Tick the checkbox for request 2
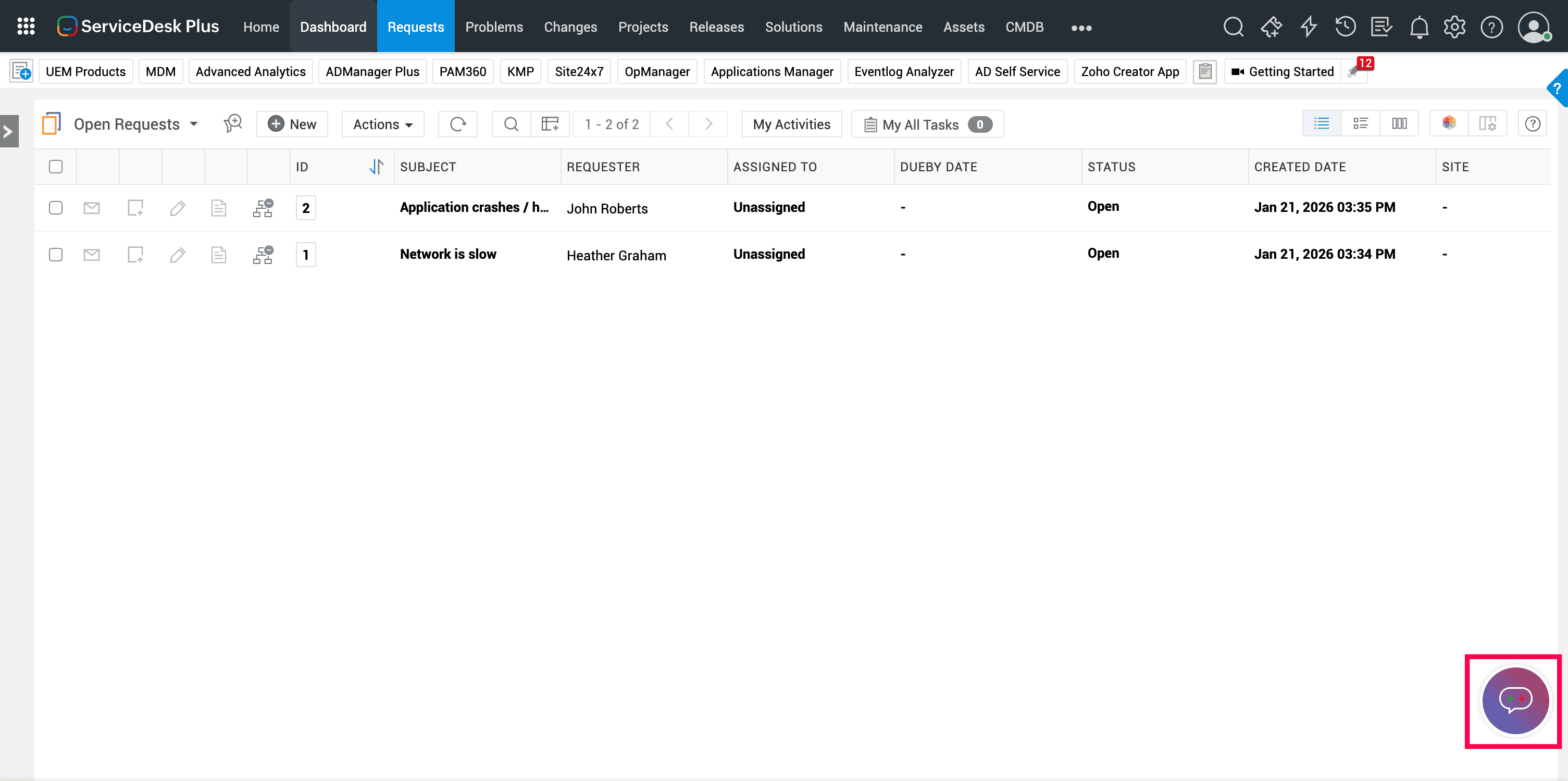This screenshot has height=781, width=1568. click(x=55, y=208)
